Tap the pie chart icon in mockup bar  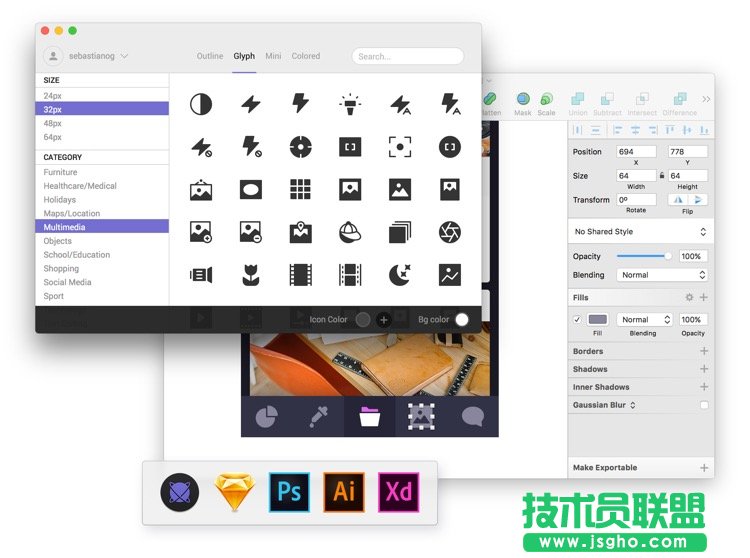266,416
